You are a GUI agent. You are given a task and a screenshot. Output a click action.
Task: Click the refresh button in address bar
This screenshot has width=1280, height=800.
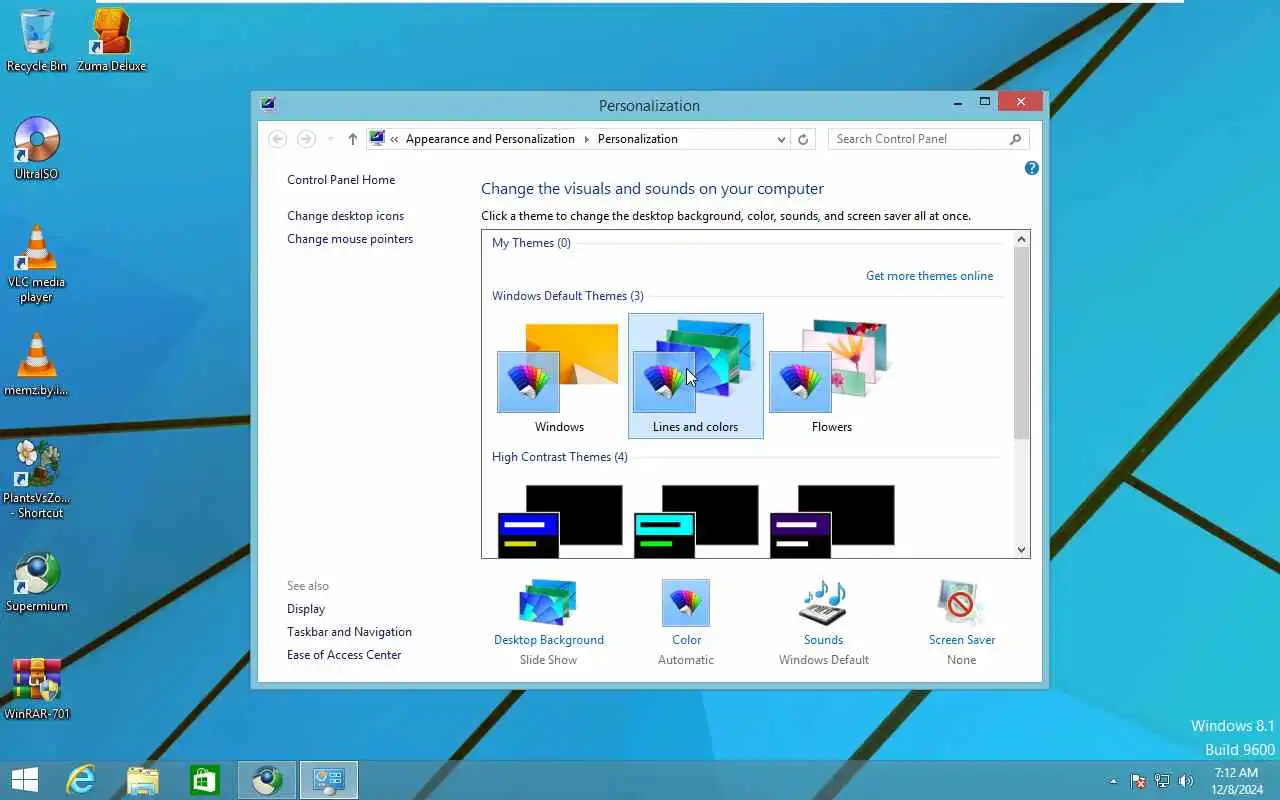pos(803,139)
